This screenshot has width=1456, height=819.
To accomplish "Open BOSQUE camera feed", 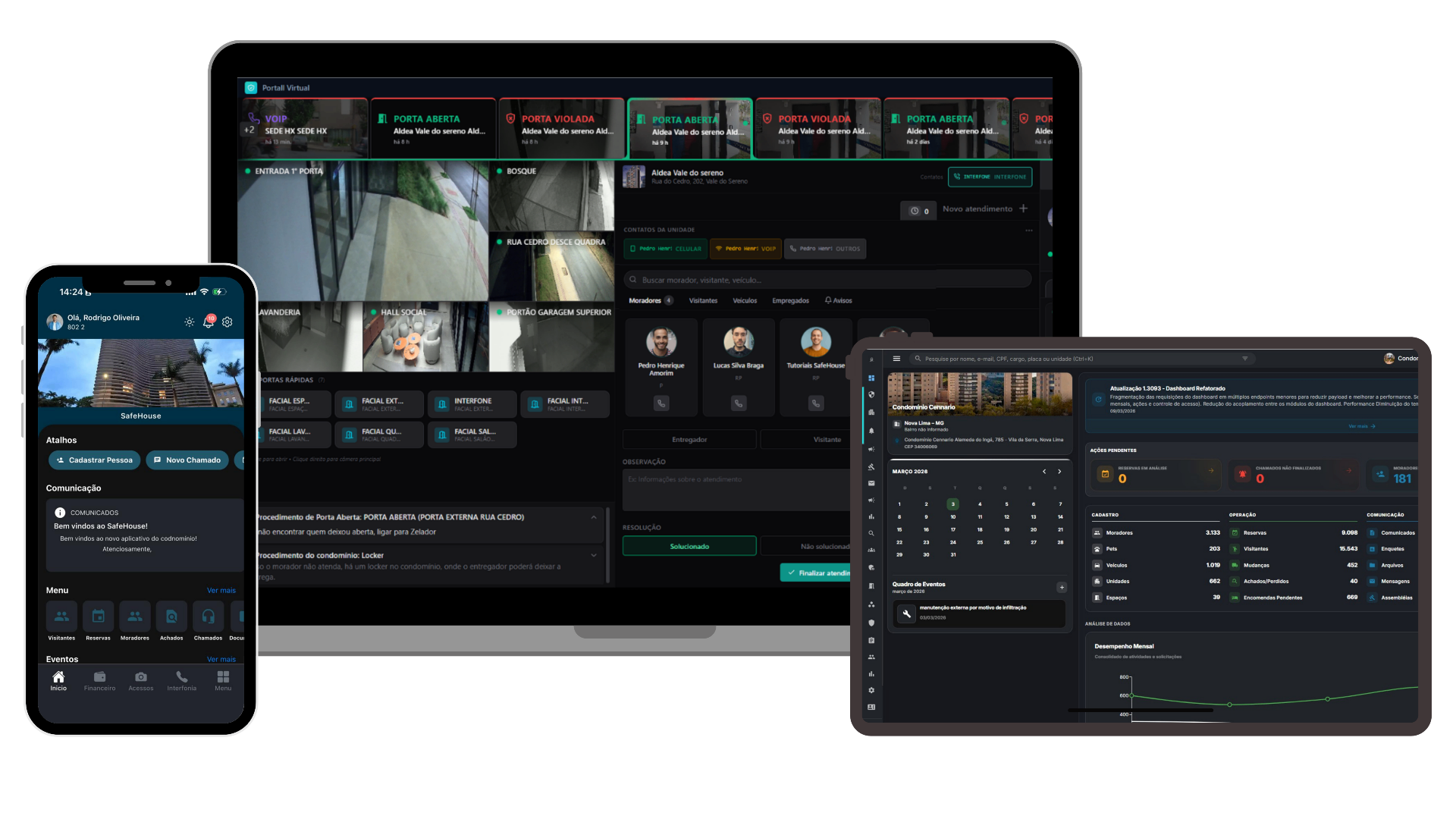I will coord(552,196).
